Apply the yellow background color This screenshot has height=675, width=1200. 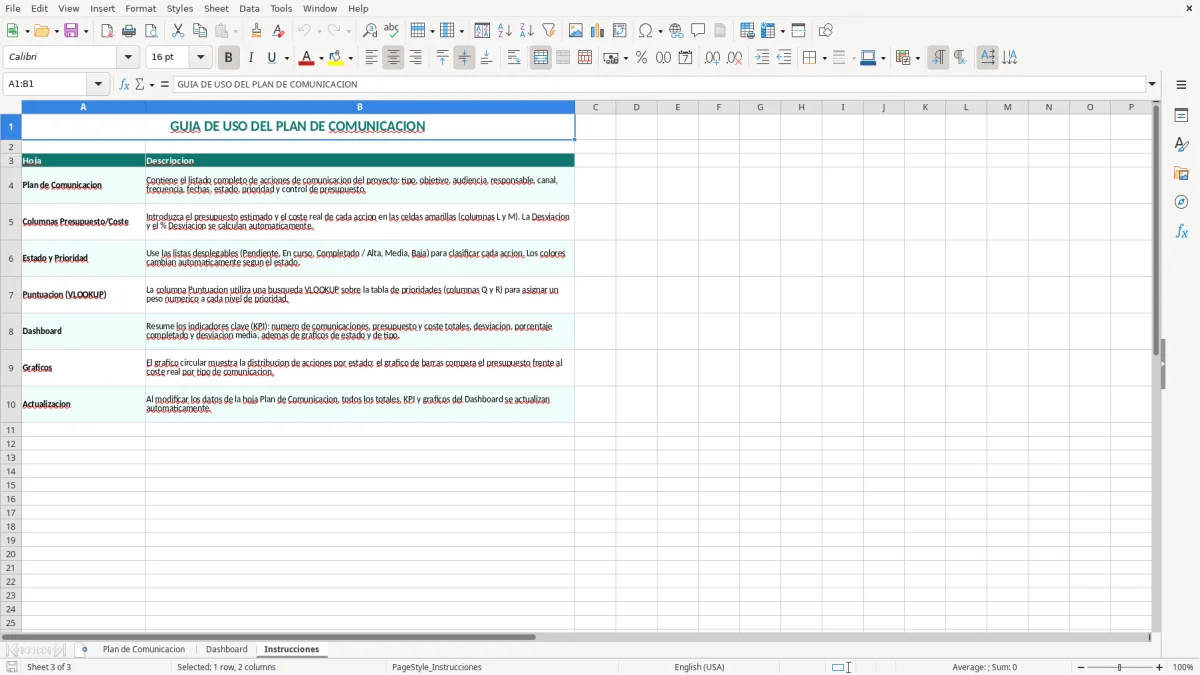point(336,58)
